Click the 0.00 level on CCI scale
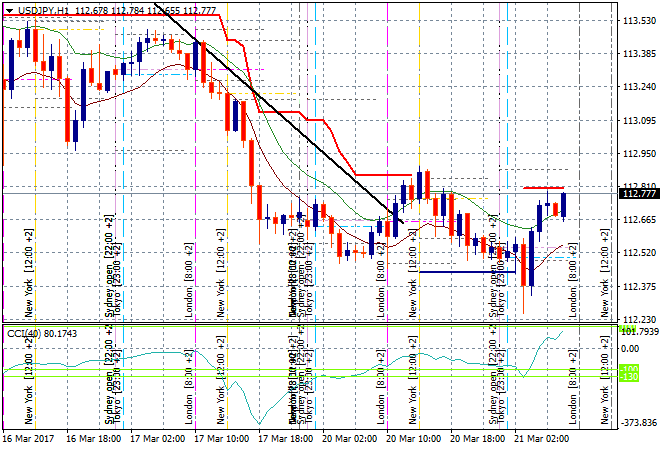This screenshot has width=660, height=450. pyautogui.click(x=630, y=348)
